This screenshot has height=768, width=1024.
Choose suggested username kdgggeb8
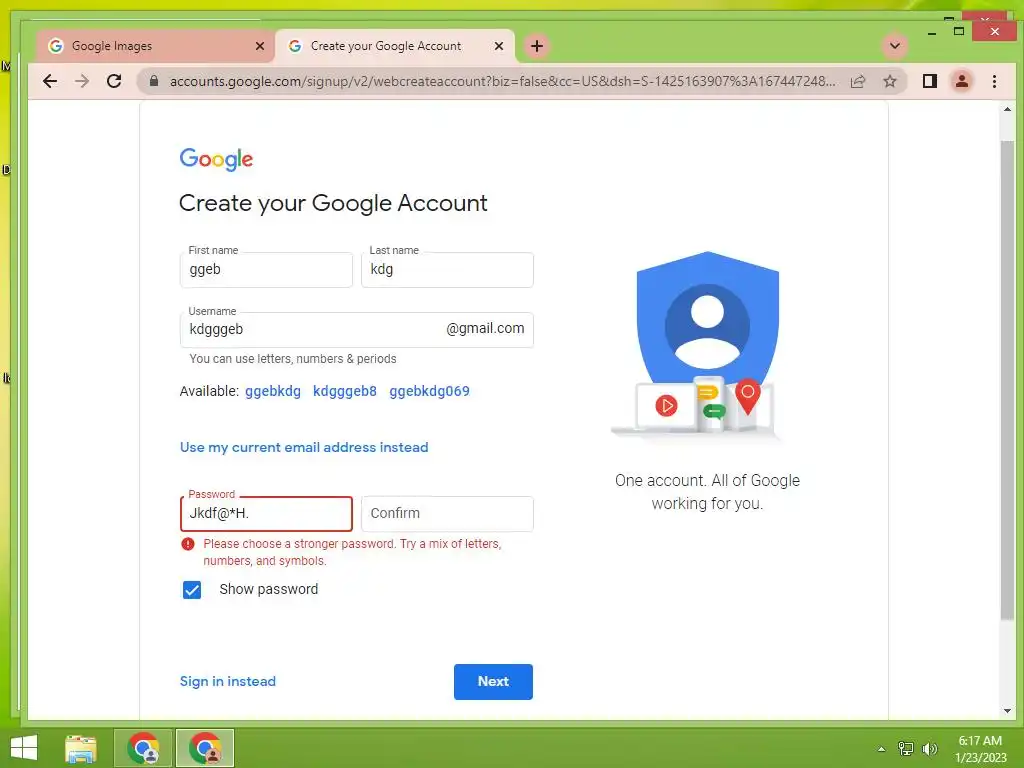coord(345,391)
